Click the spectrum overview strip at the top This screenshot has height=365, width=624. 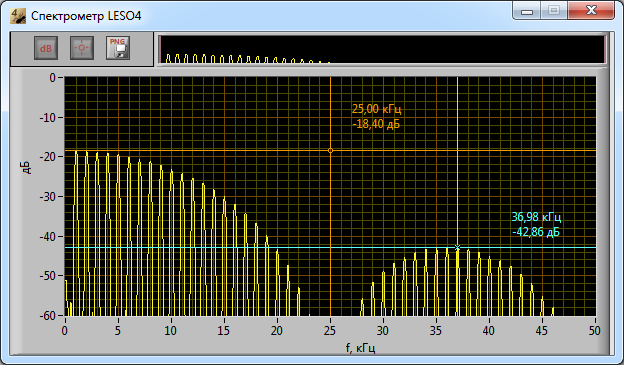pos(382,49)
